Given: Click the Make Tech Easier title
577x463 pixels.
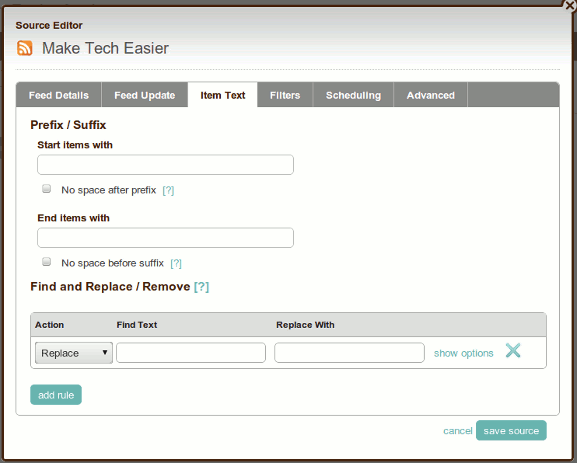Looking at the screenshot, I should [x=105, y=48].
